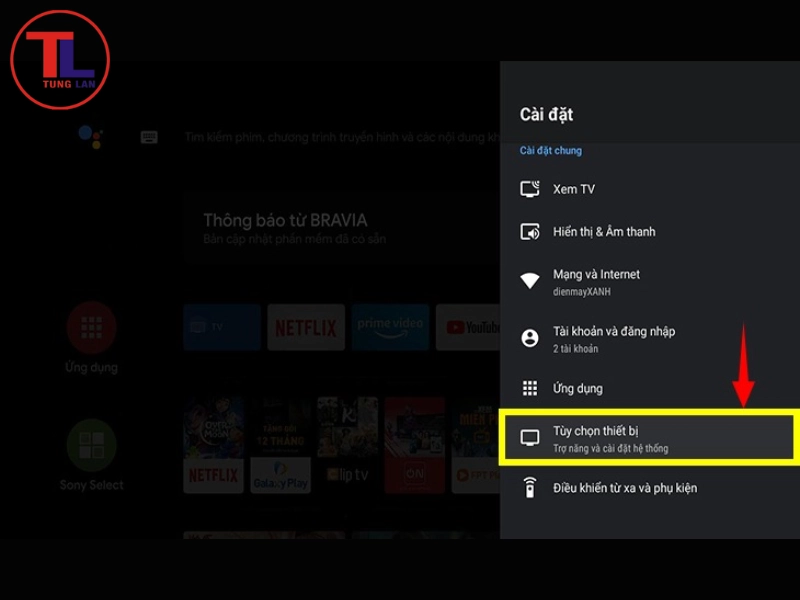
Task: Open the Xem TV settings icon
Action: point(531,189)
